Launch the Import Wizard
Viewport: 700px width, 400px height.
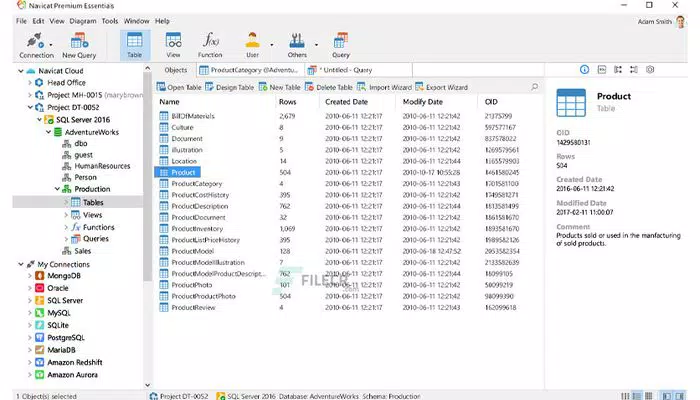click(x=384, y=87)
